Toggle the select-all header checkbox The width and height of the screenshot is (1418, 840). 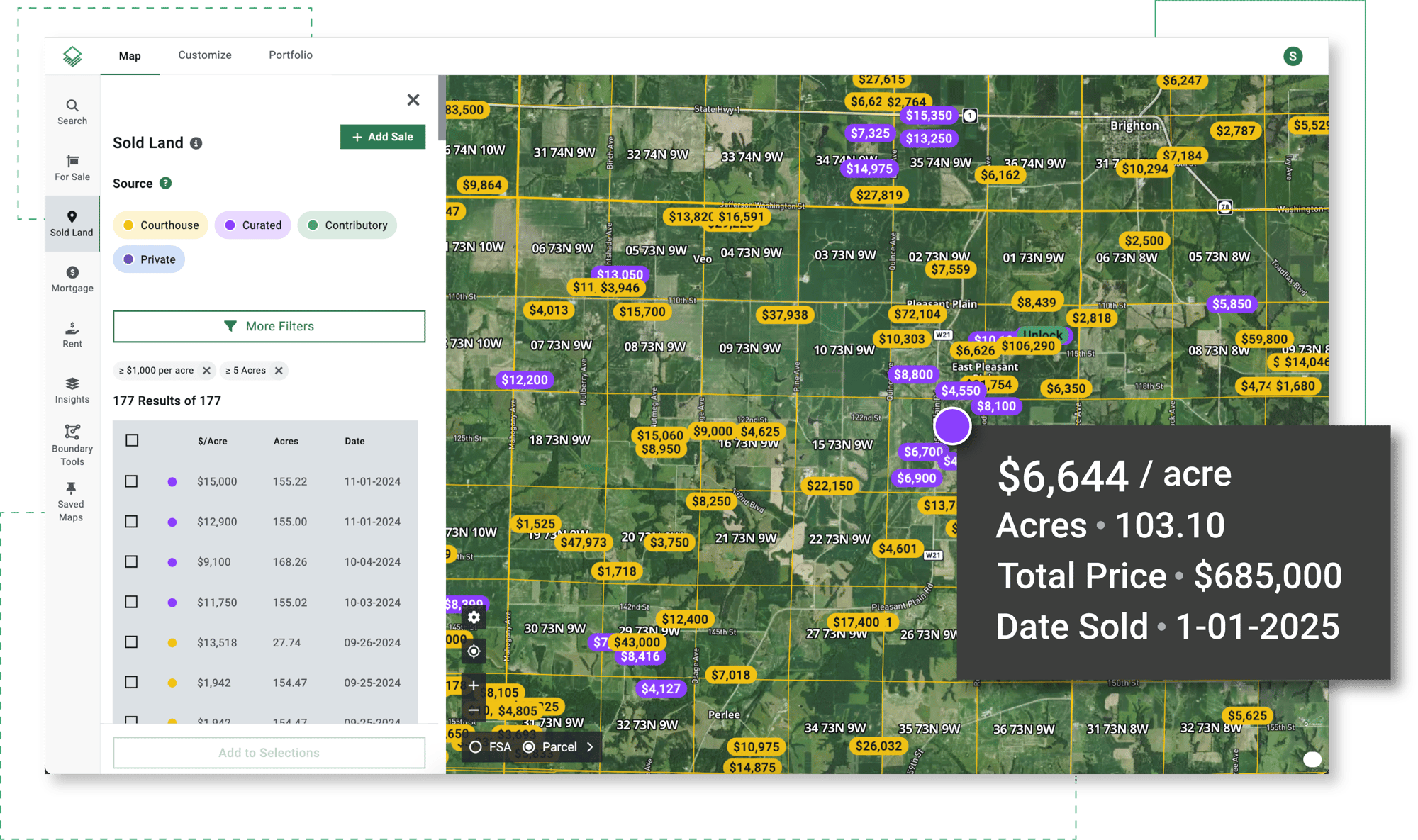click(132, 440)
